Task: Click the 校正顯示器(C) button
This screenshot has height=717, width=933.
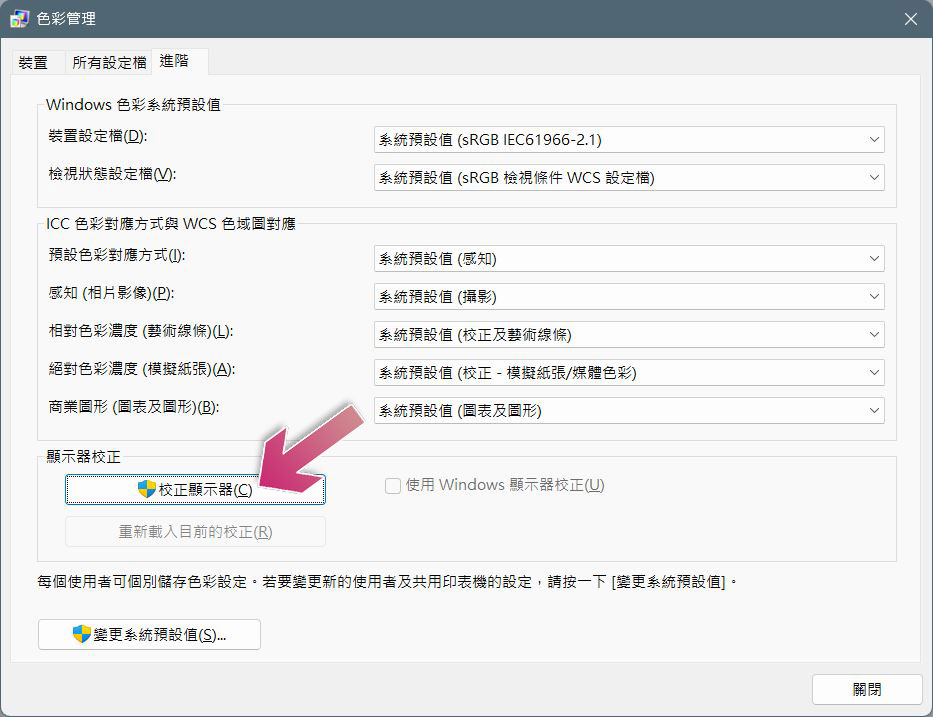Action: [x=195, y=490]
